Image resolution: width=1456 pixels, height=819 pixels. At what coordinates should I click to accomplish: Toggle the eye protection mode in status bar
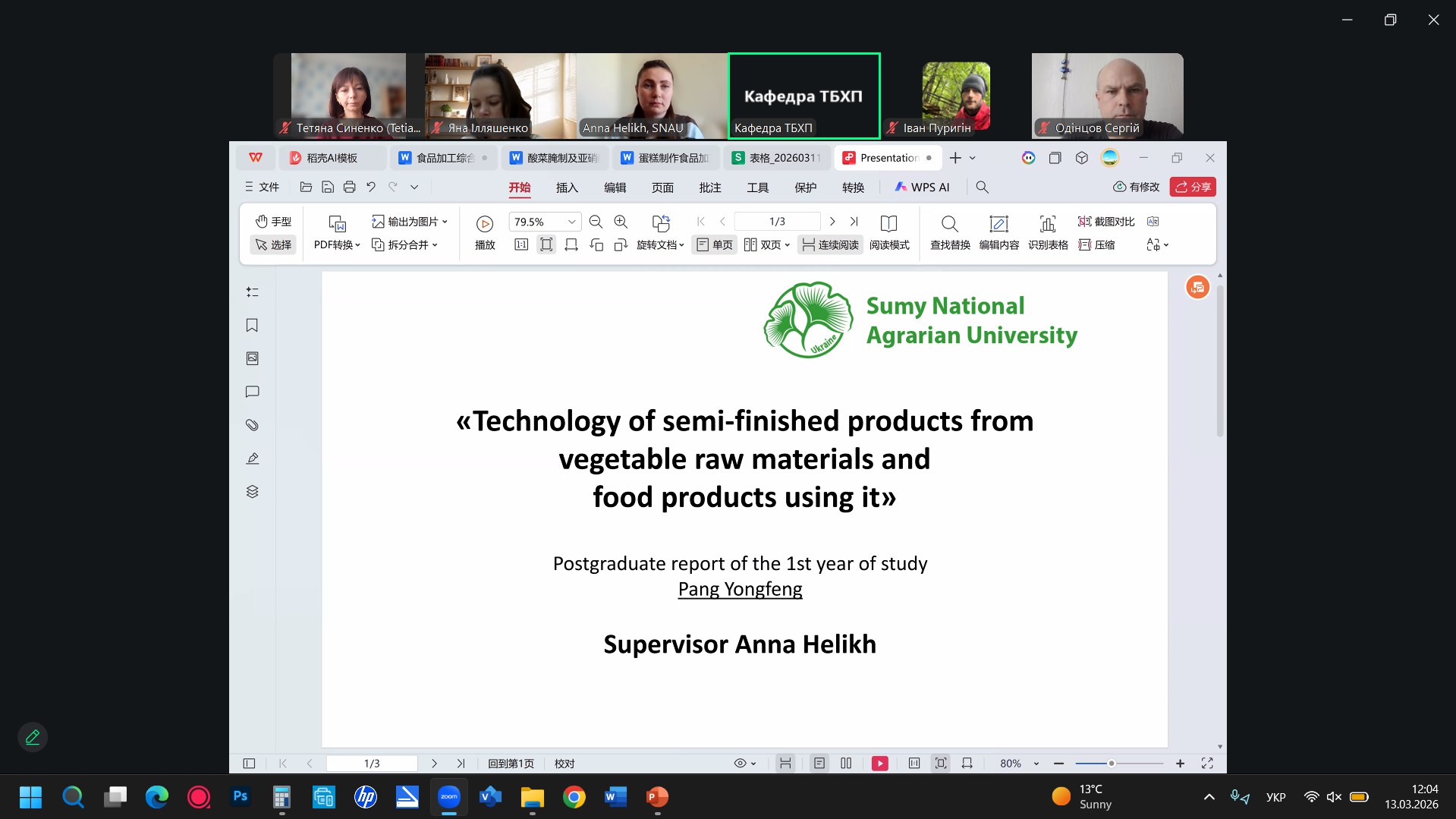pos(741,764)
